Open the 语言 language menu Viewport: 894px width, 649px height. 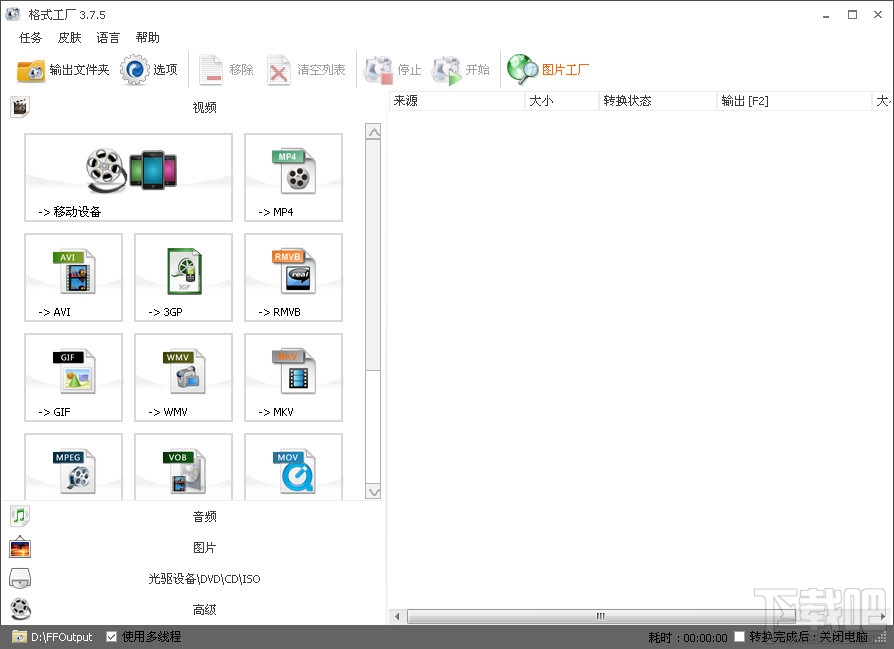pyautogui.click(x=108, y=38)
